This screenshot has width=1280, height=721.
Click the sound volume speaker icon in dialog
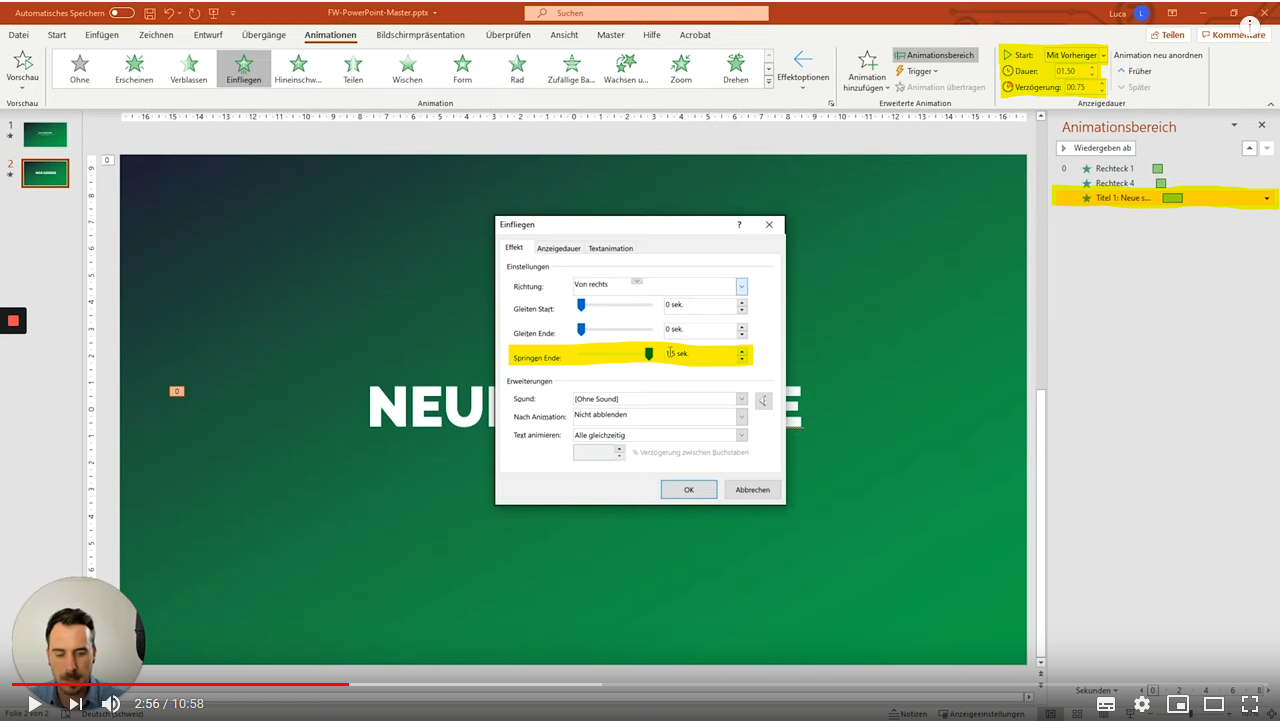(x=763, y=400)
